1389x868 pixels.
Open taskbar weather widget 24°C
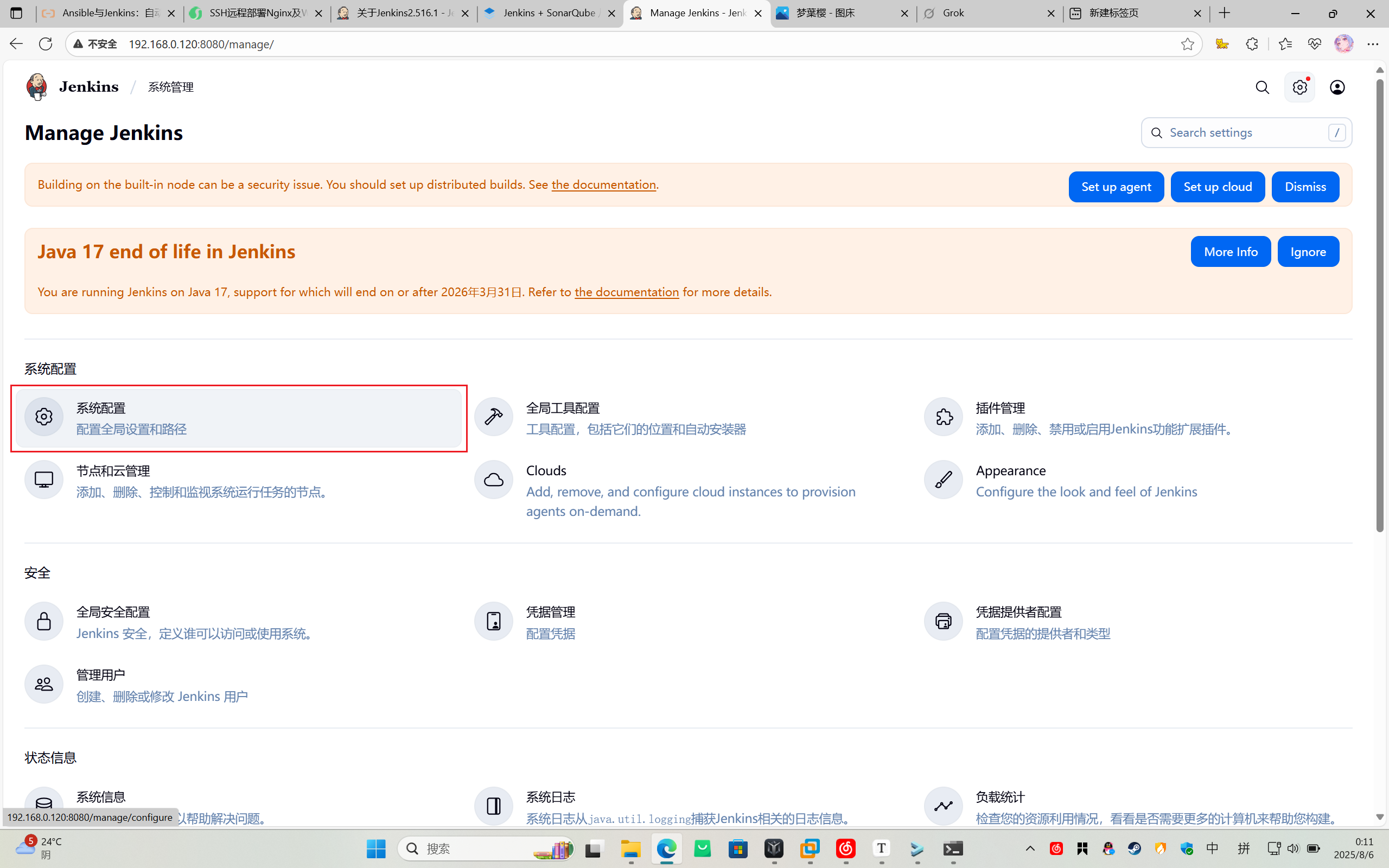coord(39,848)
